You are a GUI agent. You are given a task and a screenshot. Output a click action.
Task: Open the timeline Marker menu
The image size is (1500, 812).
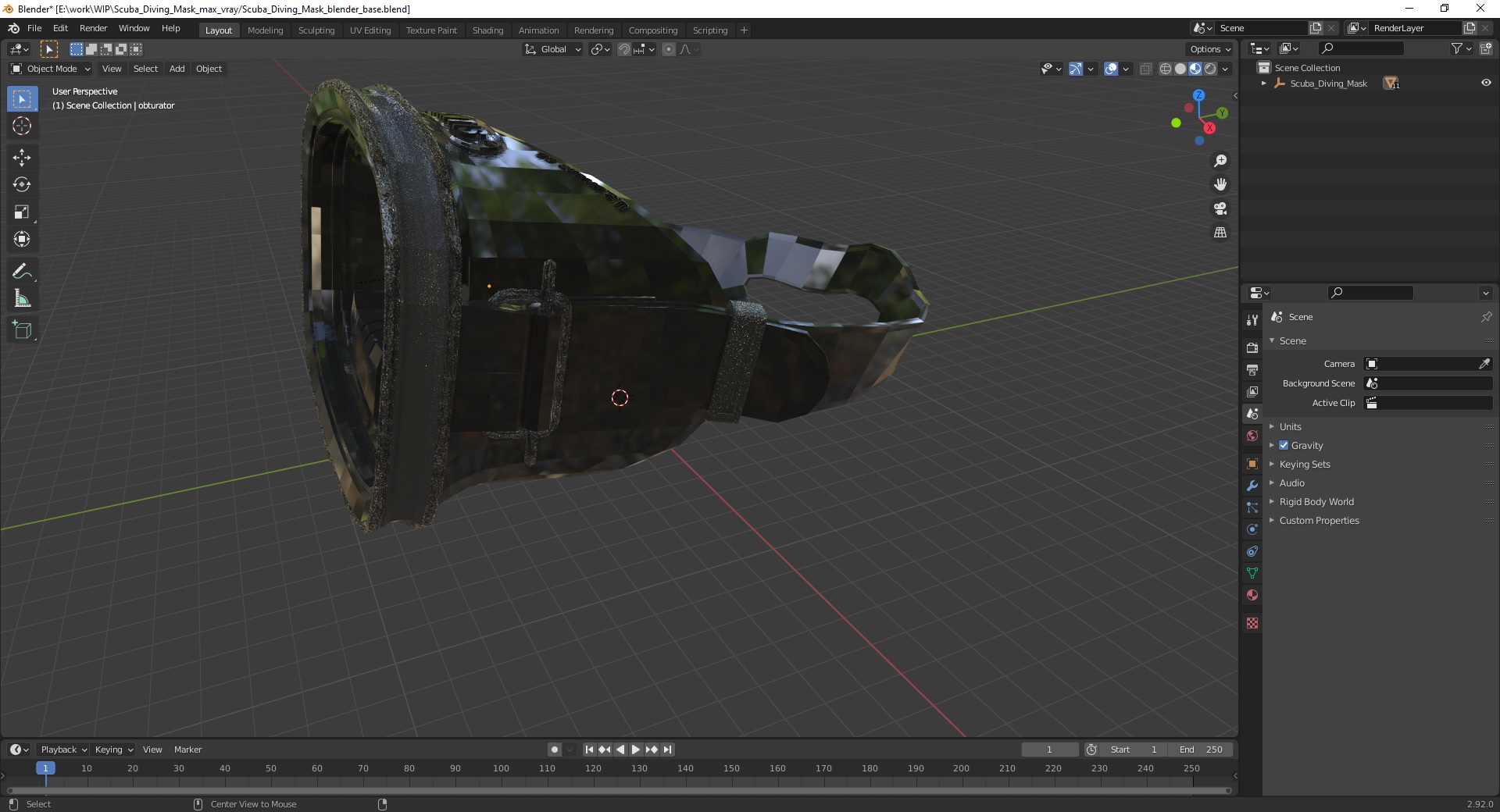(187, 750)
